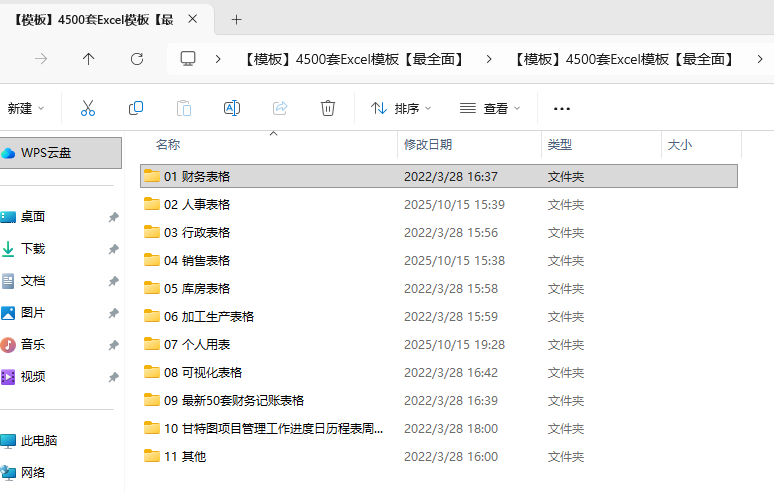Select 此电脑 in the sidebar
The width and height of the screenshot is (774, 493).
pyautogui.click(x=39, y=441)
